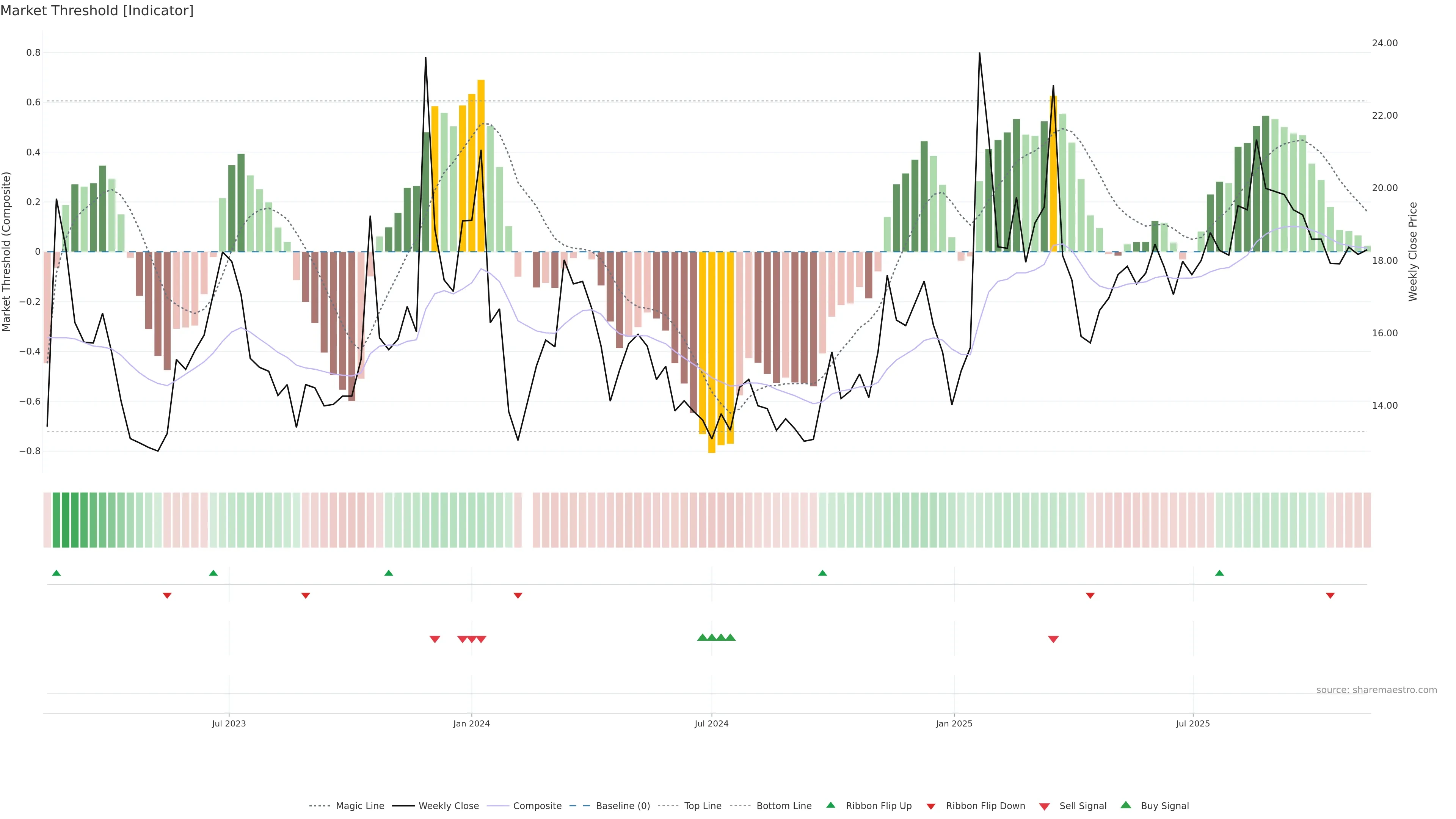Click Ribbon Flip Down legend triangle icon
This screenshot has height=819, width=1456.
click(931, 806)
